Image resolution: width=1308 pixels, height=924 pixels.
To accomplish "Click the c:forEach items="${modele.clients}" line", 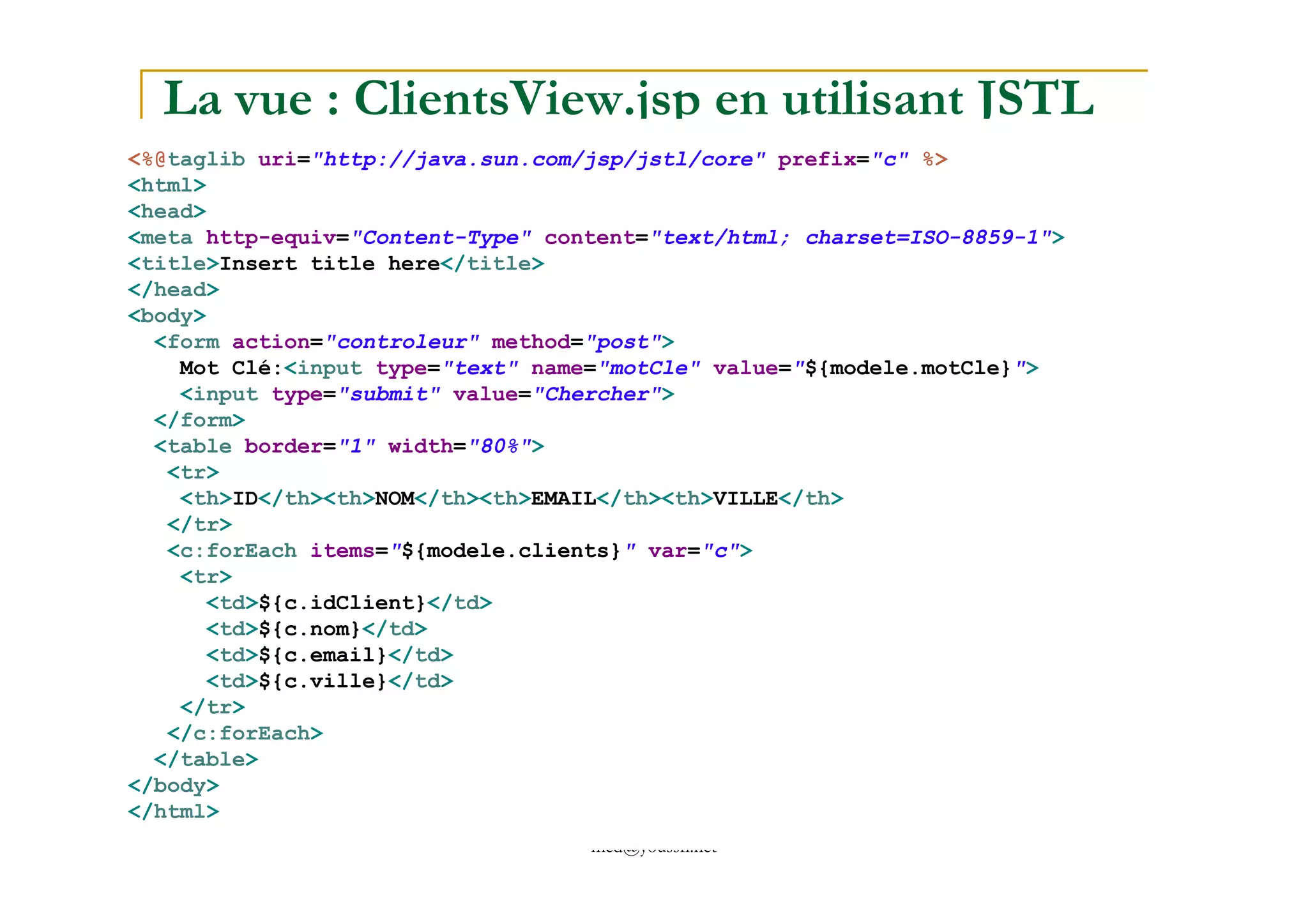I will coord(460,551).
